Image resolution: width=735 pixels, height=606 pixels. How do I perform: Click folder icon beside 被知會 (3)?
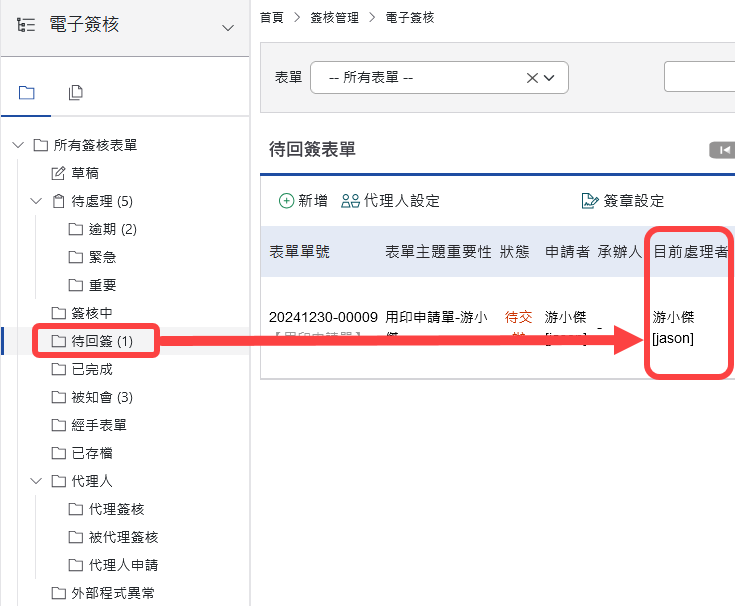58,397
